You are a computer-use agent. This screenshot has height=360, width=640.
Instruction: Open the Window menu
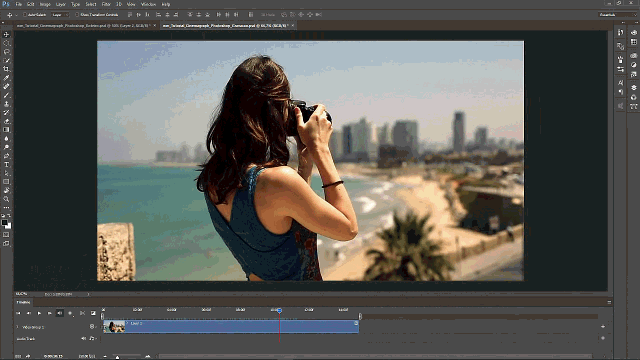[x=148, y=4]
